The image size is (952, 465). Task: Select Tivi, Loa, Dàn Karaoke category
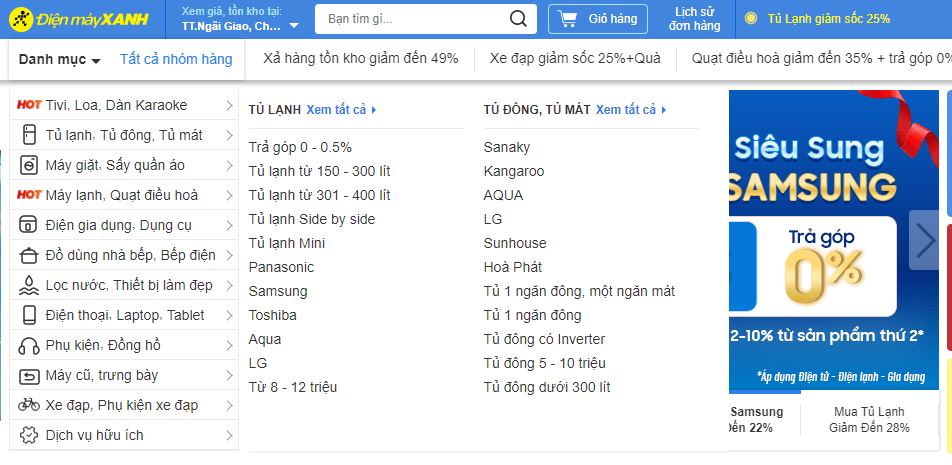point(124,105)
